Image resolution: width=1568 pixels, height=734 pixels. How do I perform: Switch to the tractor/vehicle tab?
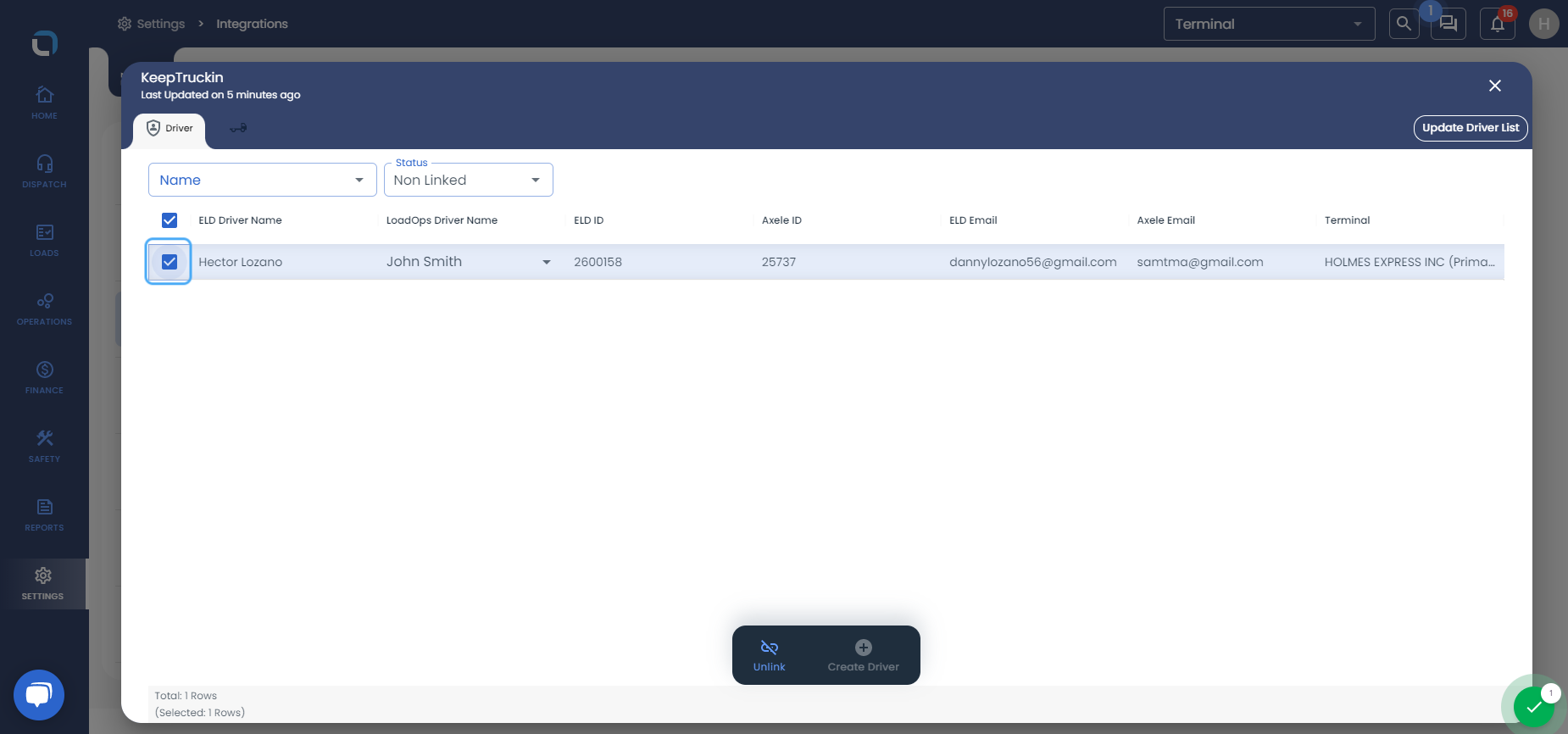[x=238, y=128]
